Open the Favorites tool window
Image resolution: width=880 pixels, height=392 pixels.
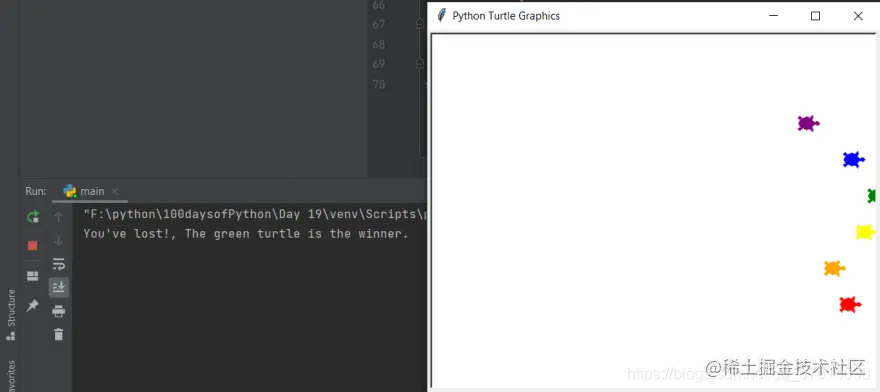(11, 376)
